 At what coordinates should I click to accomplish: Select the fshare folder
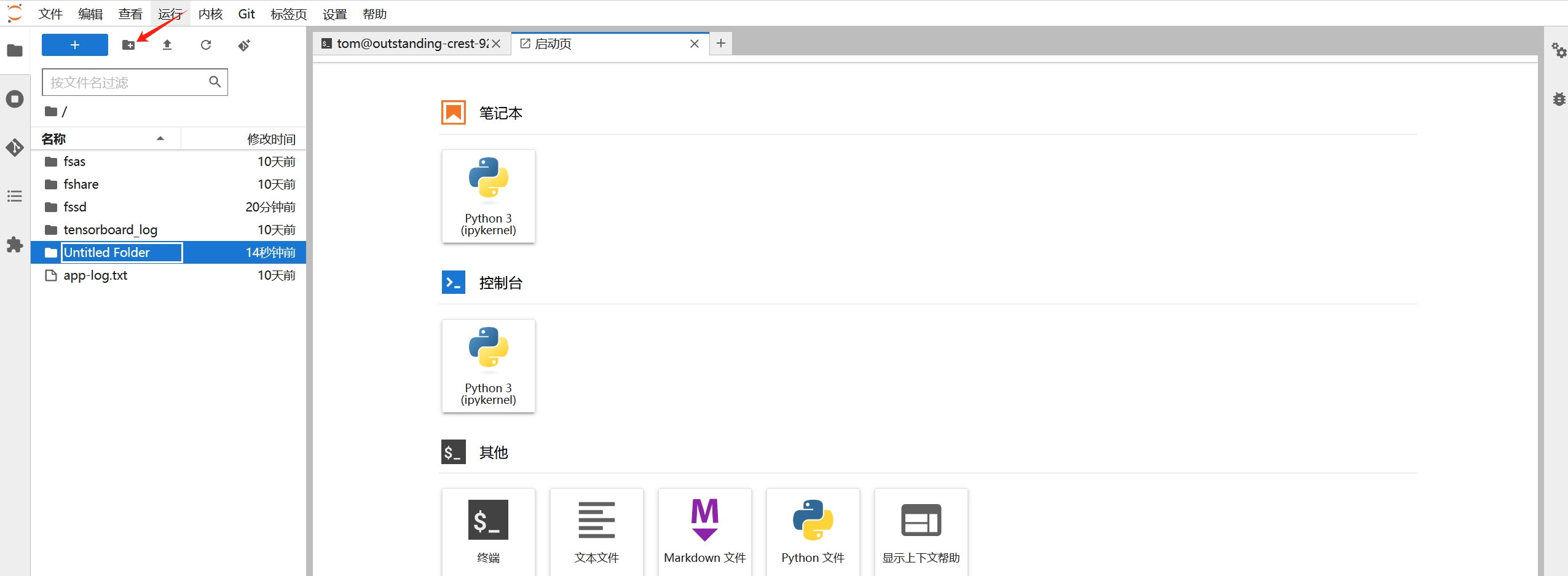[x=168, y=184]
